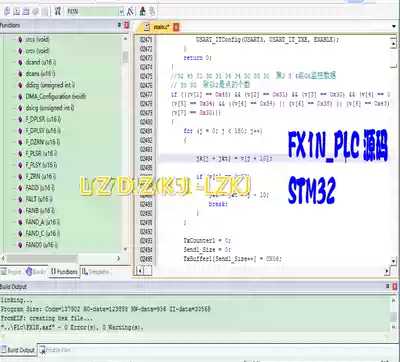Image resolution: width=400 pixels, height=362 pixels.
Task: Click Functions list scroll right arrow
Action: [118, 258]
